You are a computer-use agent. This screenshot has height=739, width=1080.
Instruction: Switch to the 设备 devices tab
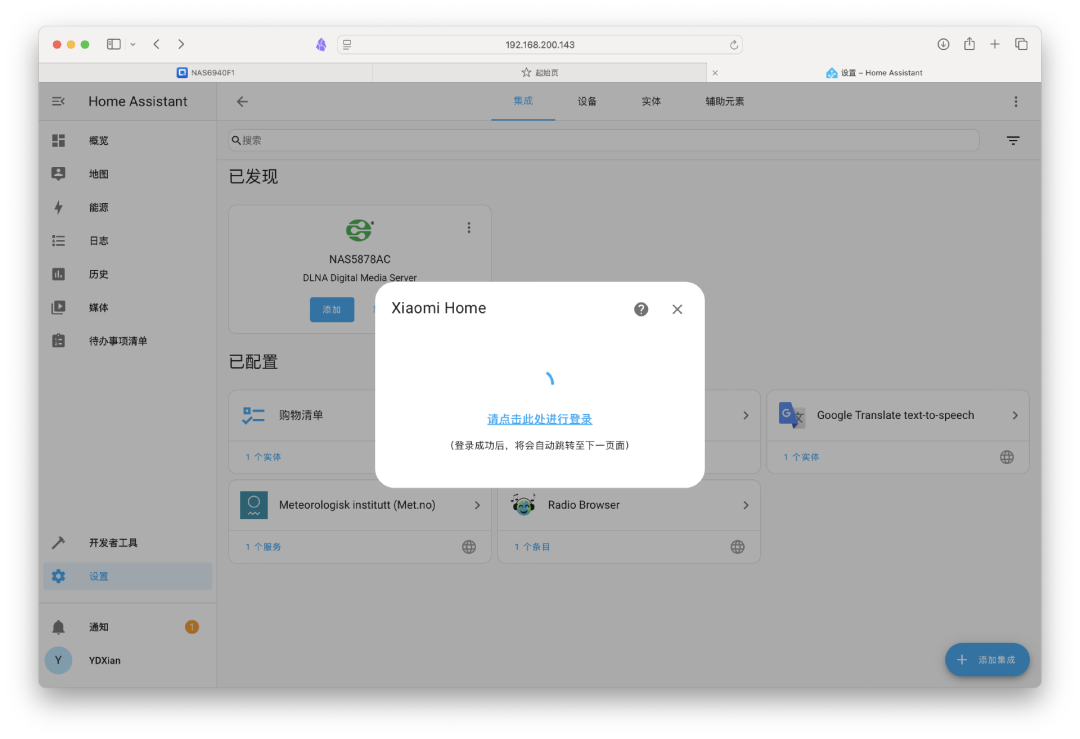click(x=587, y=102)
